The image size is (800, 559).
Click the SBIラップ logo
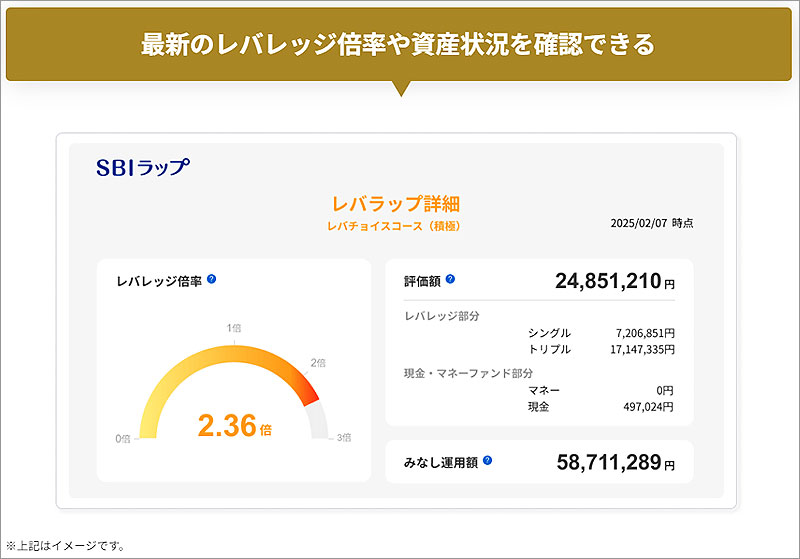pos(142,168)
